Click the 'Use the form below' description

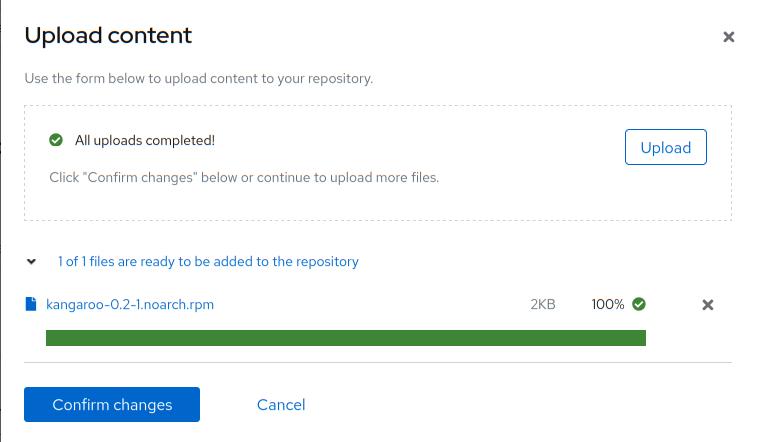tap(198, 78)
